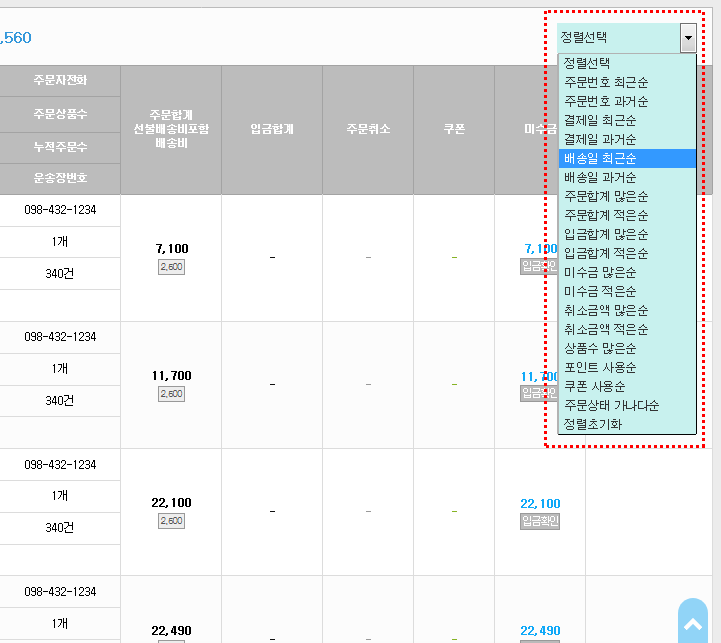Open the blue 22,490 unpaid amount link
This screenshot has width=721, height=643.
(540, 631)
